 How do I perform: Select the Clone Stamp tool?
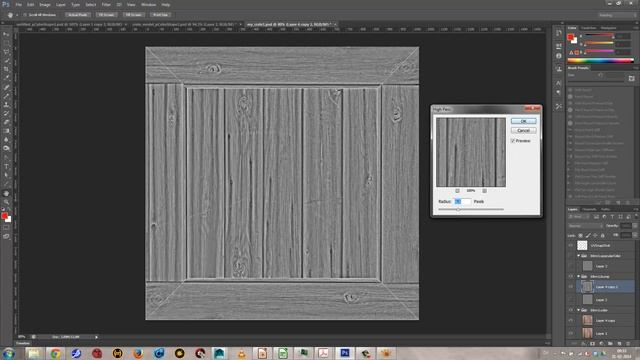click(x=6, y=105)
